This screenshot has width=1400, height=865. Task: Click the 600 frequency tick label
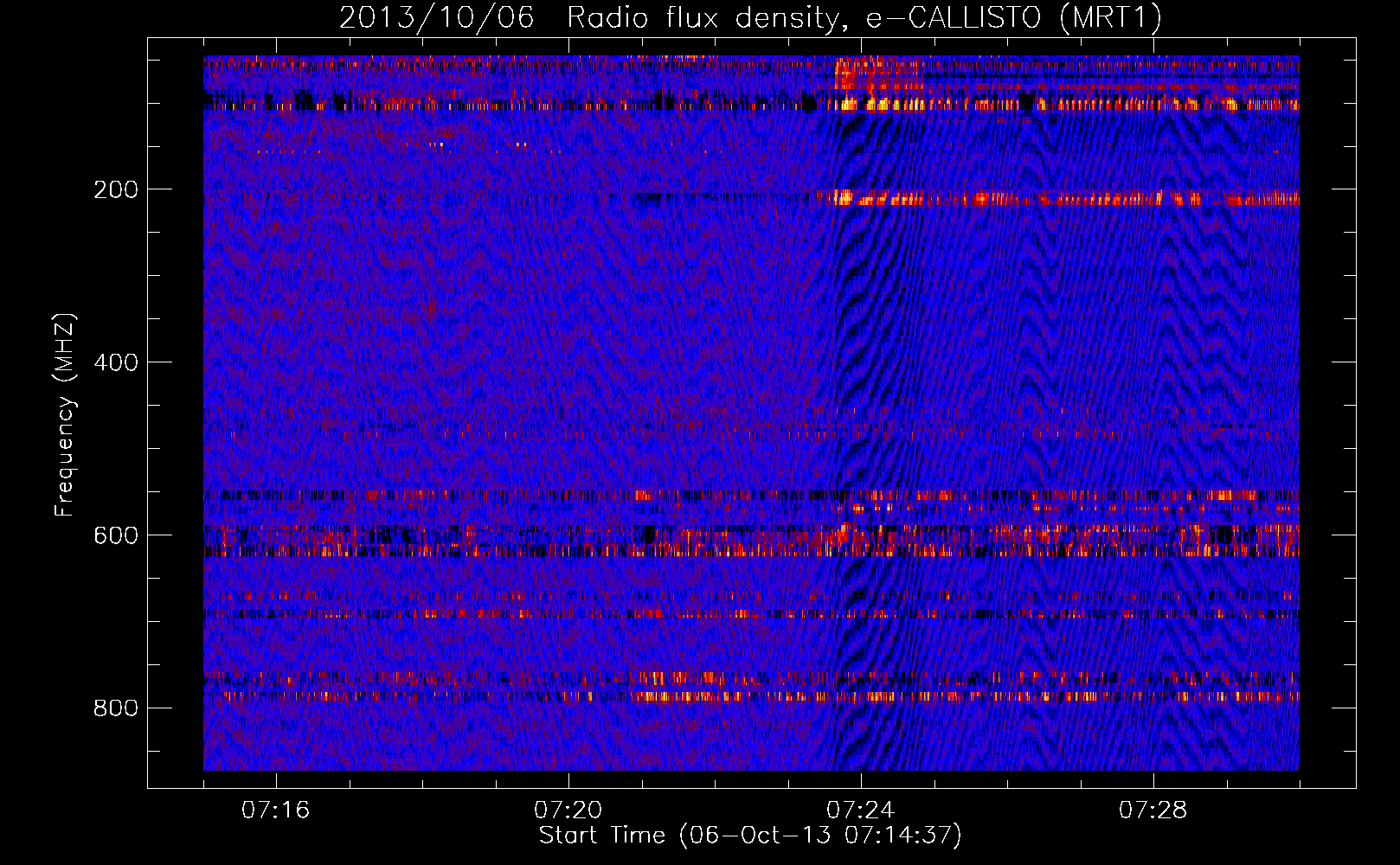pos(116,535)
